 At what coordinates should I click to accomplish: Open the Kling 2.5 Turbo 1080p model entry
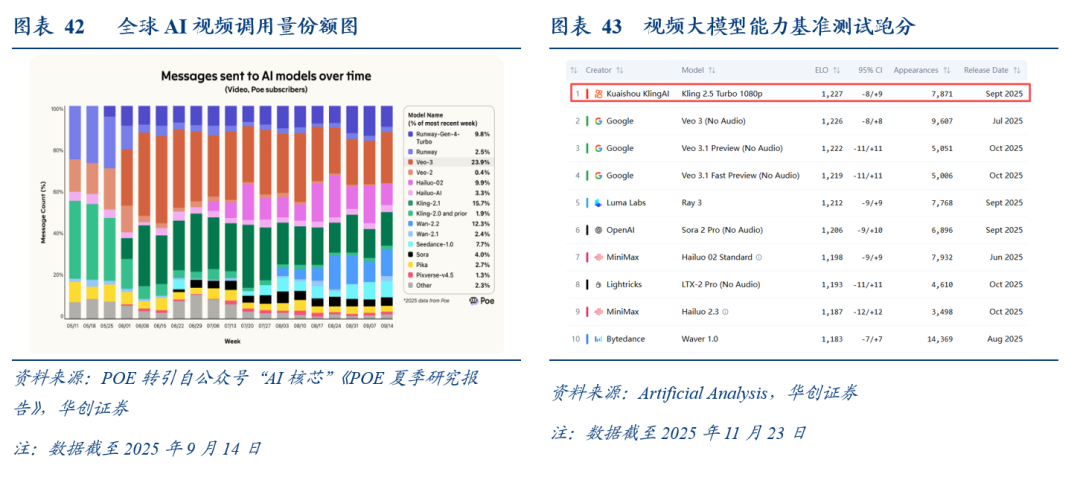[722, 94]
